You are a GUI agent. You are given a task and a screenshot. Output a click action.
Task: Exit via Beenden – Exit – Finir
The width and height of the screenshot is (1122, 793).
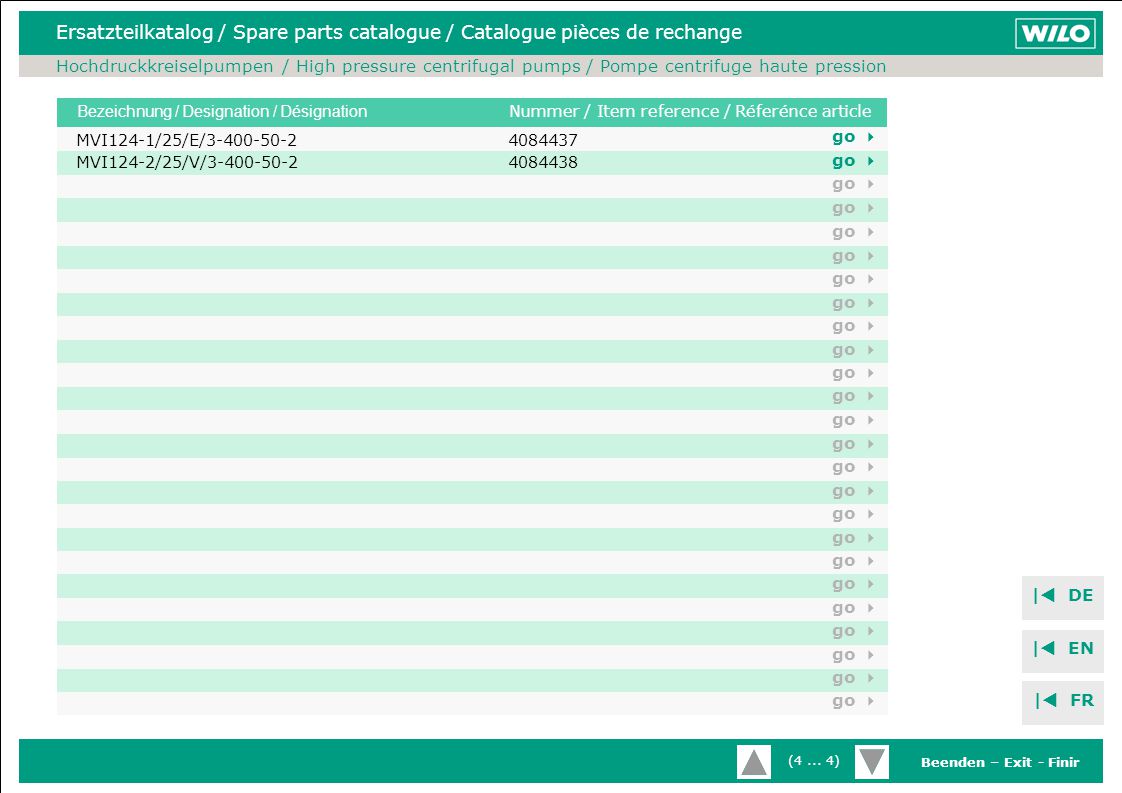(x=1000, y=762)
